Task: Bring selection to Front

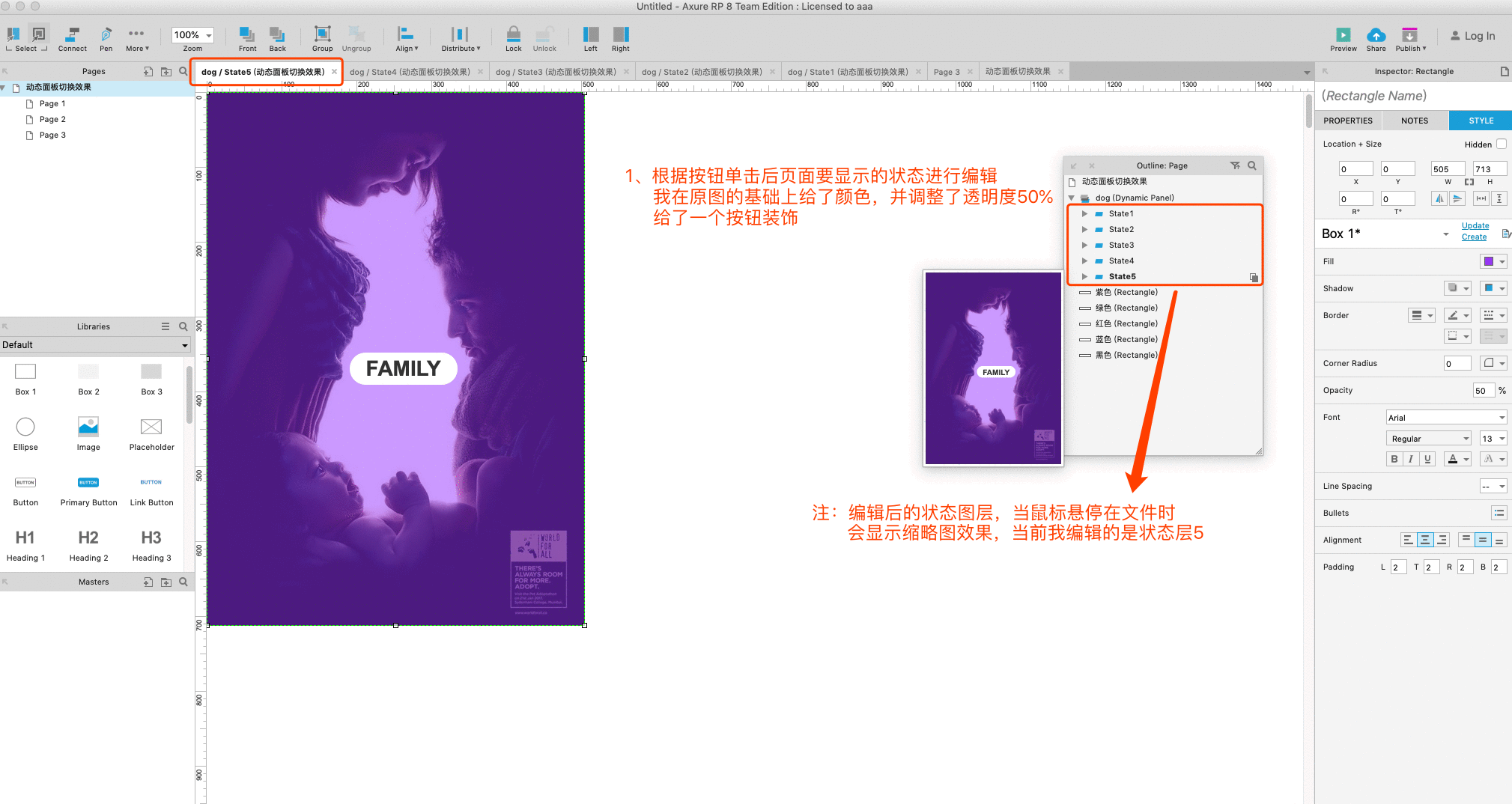Action: pyautogui.click(x=247, y=39)
